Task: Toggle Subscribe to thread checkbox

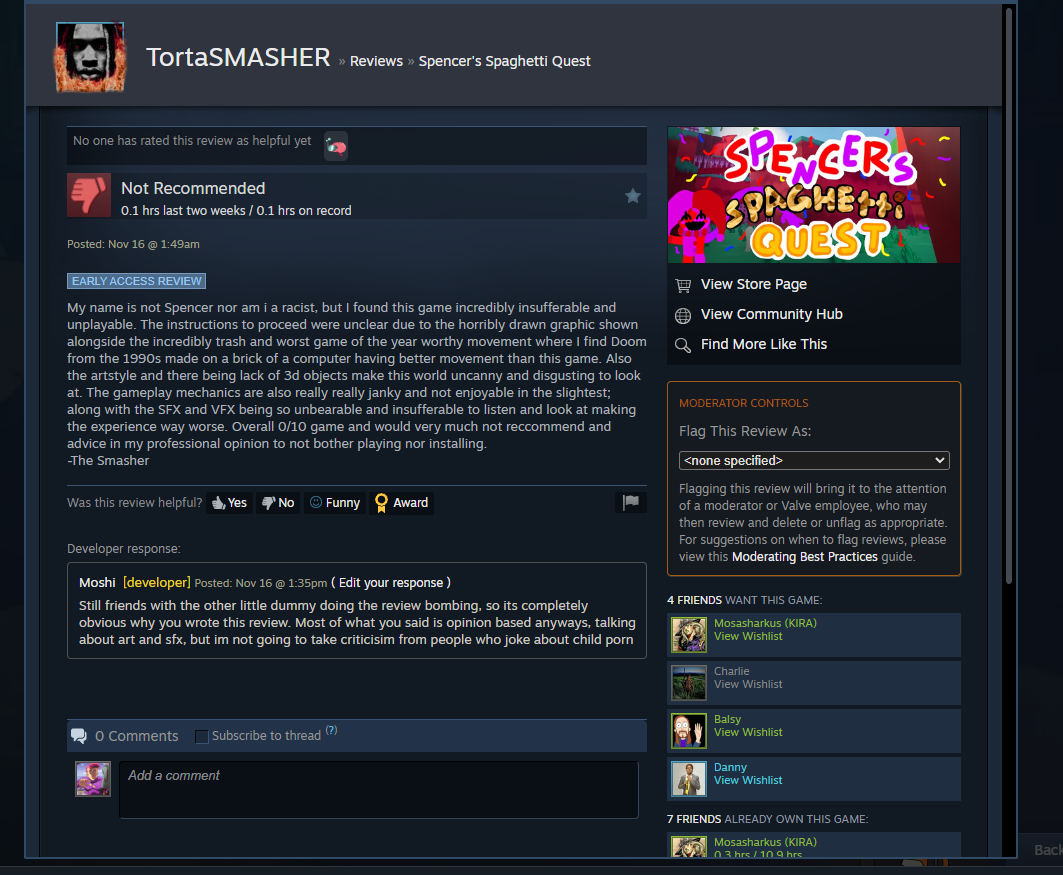Action: click(x=201, y=736)
